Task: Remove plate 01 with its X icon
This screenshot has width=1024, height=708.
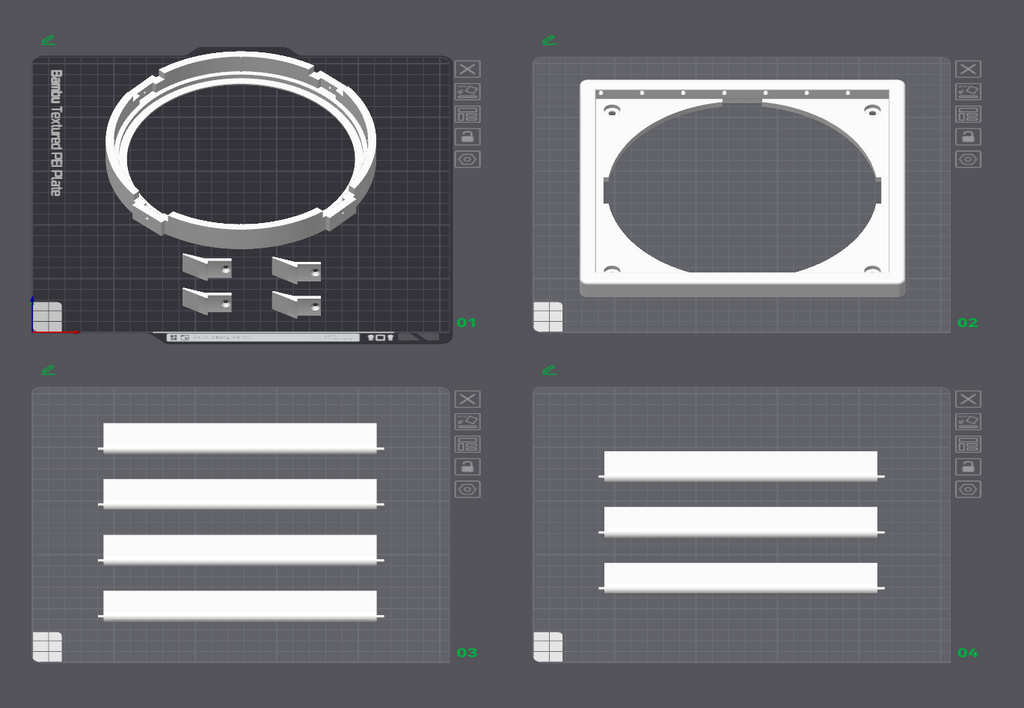Action: (468, 69)
